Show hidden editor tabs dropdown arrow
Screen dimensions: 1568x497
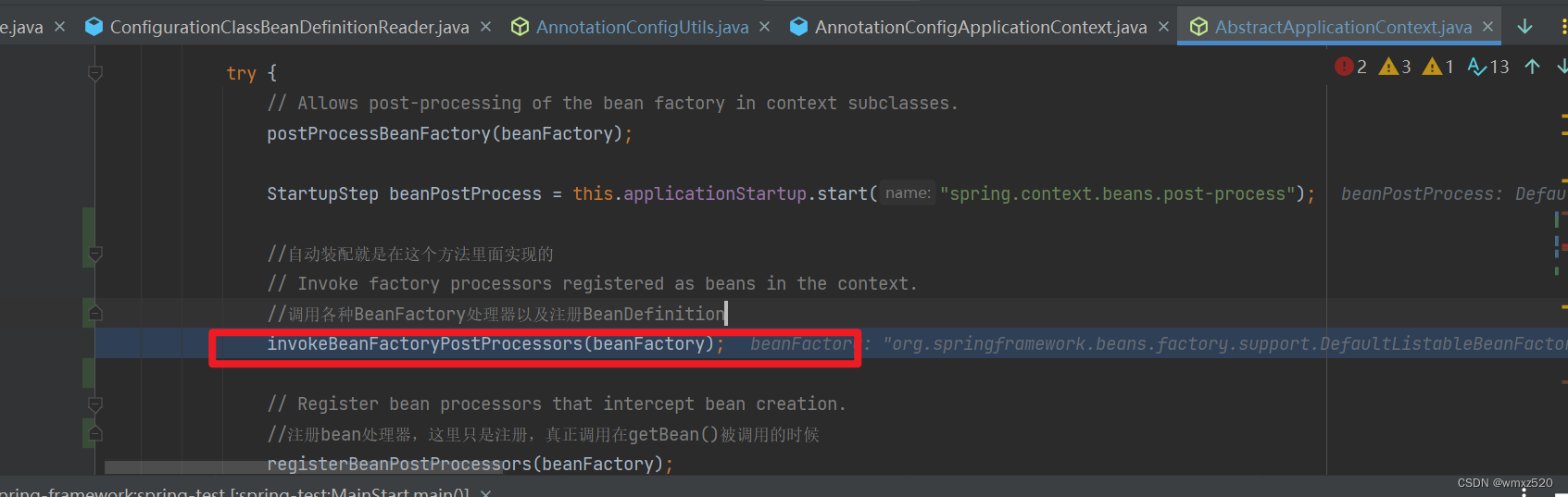tap(1524, 27)
